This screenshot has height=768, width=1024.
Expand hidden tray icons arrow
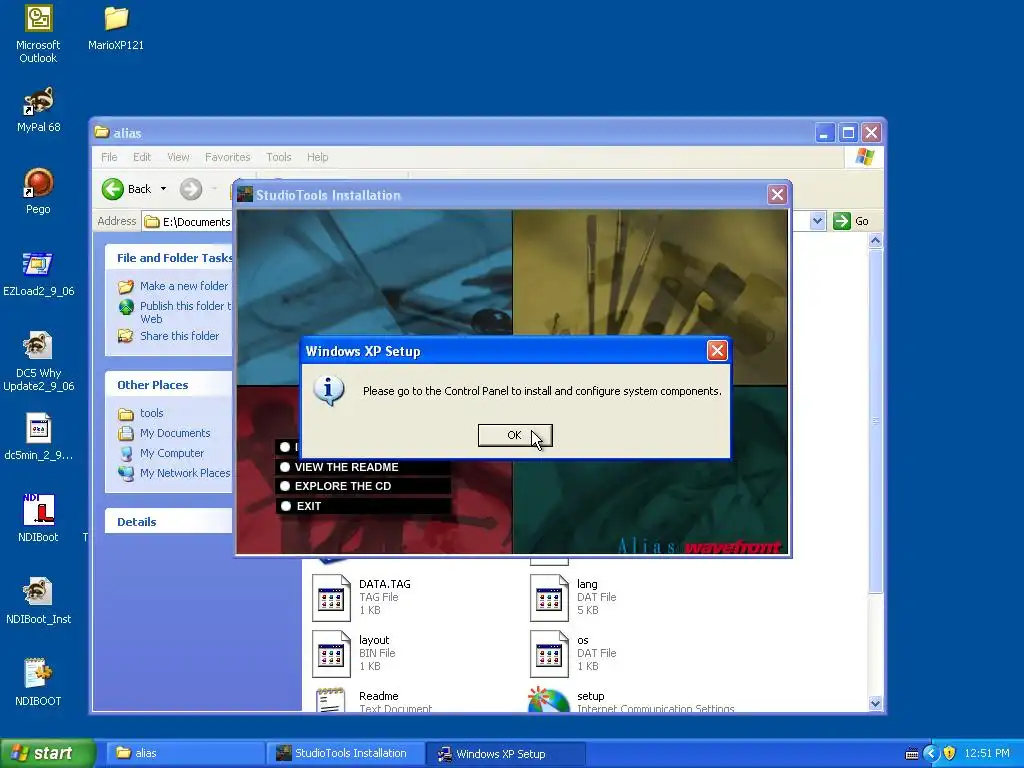tap(930, 754)
